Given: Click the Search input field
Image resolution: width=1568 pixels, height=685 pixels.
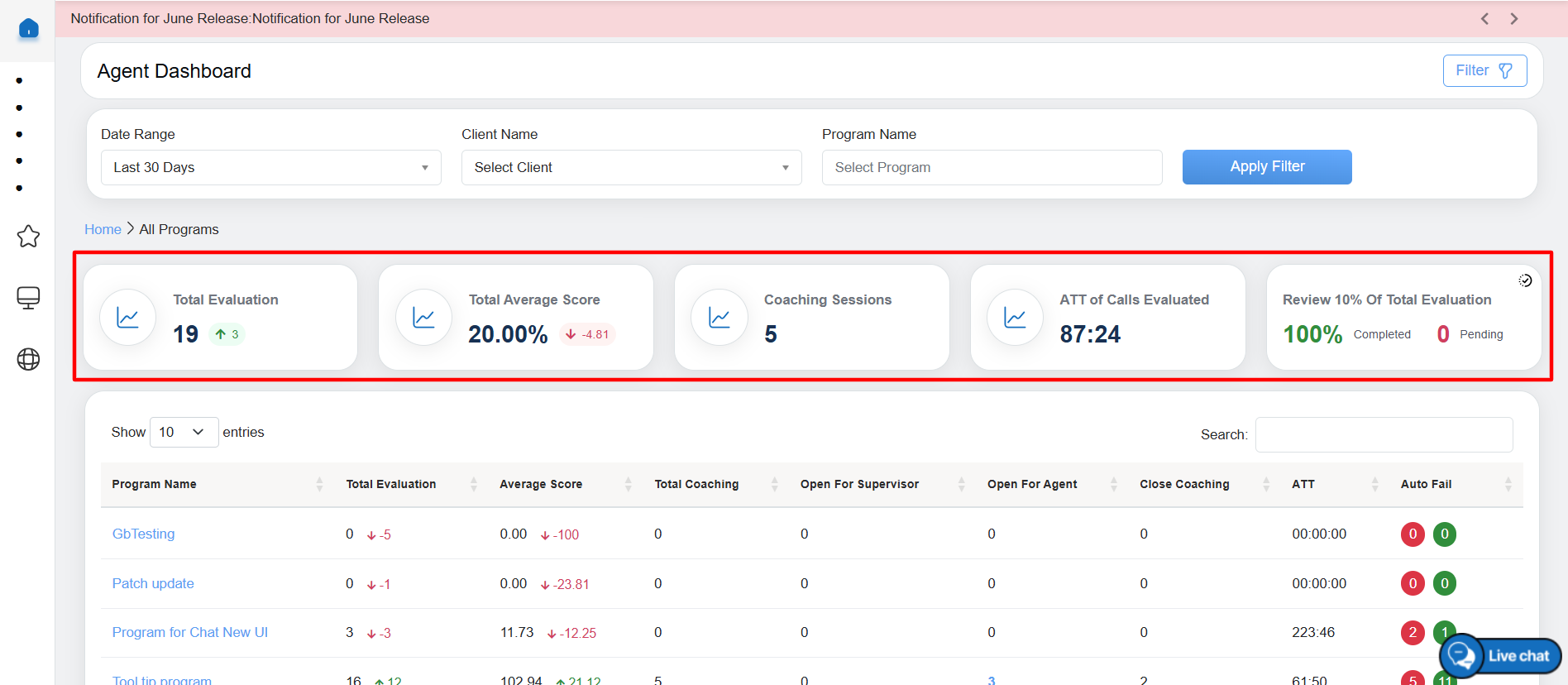Looking at the screenshot, I should point(1384,434).
